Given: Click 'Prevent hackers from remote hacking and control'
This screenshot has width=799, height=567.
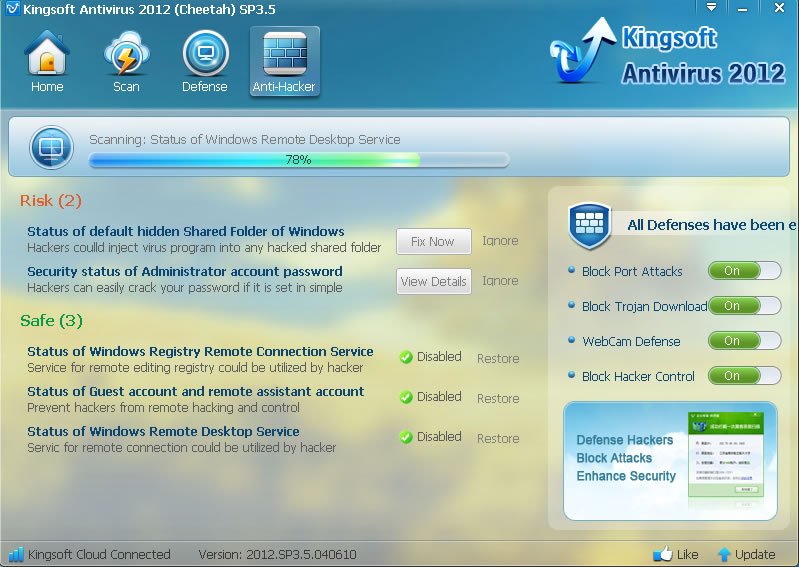Looking at the screenshot, I should coord(163,408).
